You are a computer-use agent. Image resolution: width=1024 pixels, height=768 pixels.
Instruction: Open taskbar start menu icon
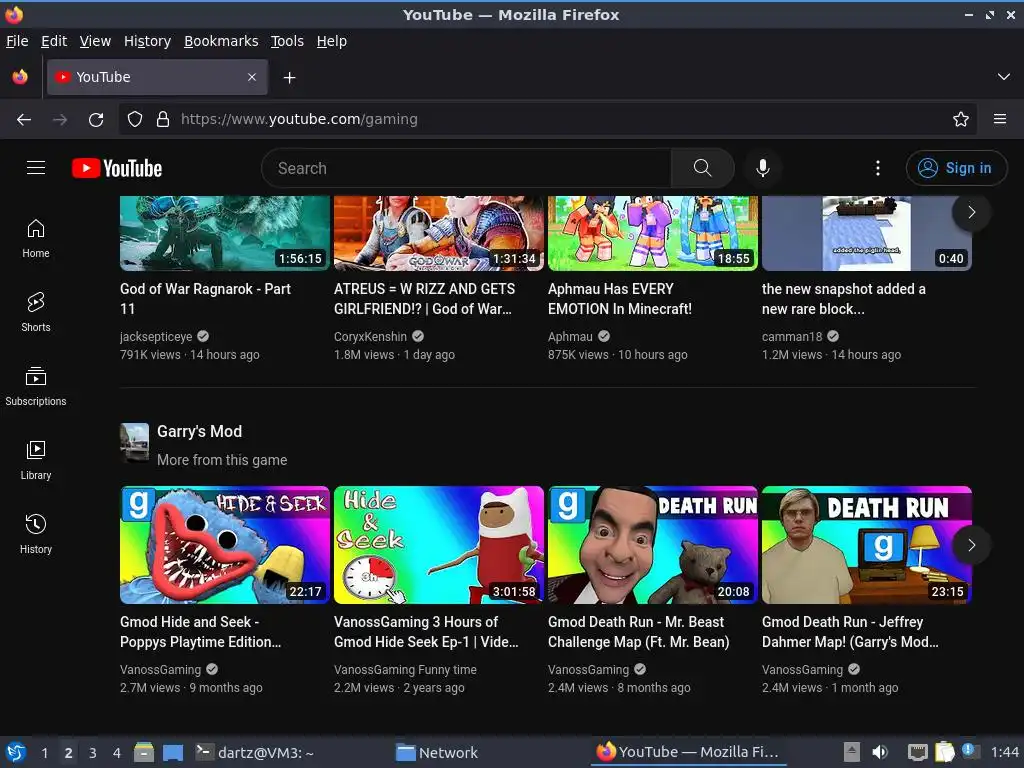[16, 752]
